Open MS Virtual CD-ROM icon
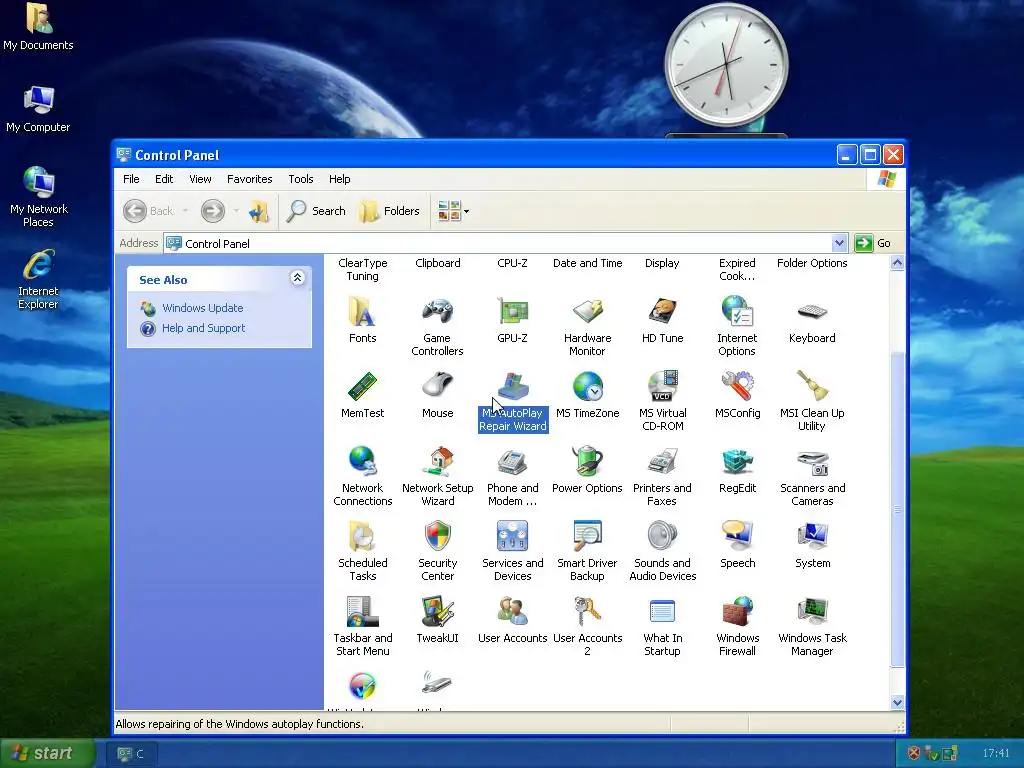The height and width of the screenshot is (768, 1024). point(662,387)
